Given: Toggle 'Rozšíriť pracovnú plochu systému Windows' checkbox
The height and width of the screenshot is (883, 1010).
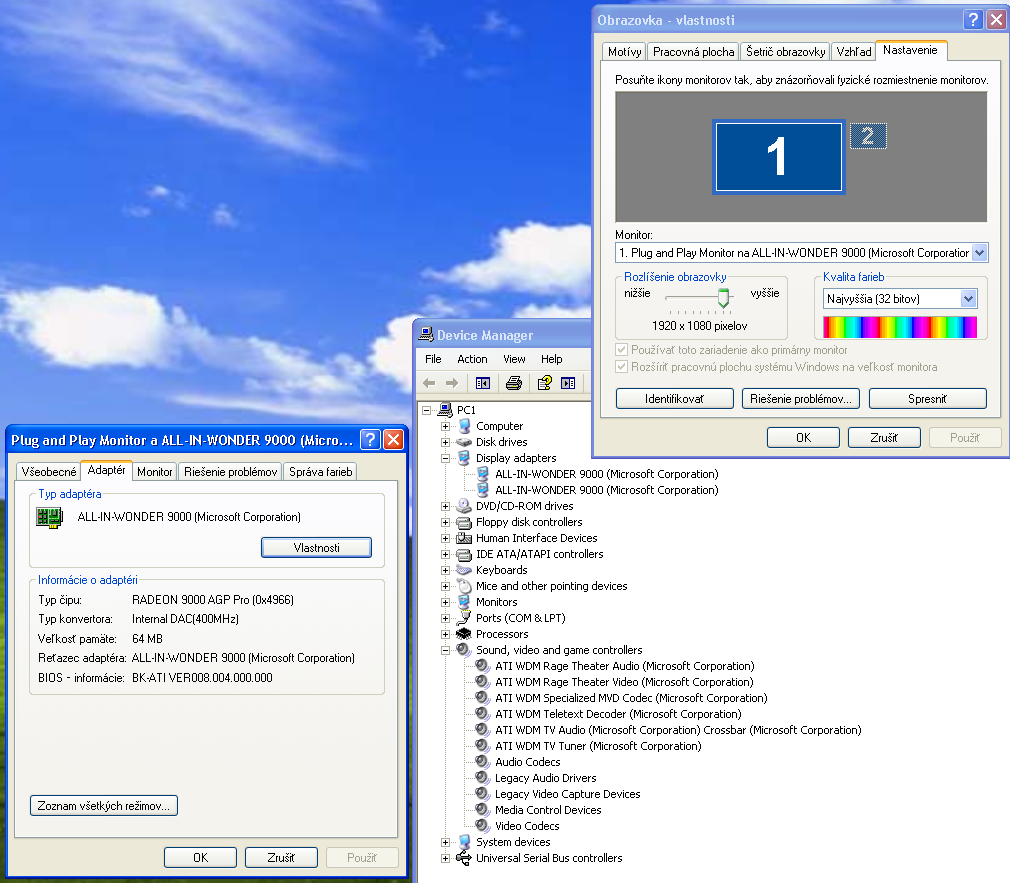Looking at the screenshot, I should (622, 367).
